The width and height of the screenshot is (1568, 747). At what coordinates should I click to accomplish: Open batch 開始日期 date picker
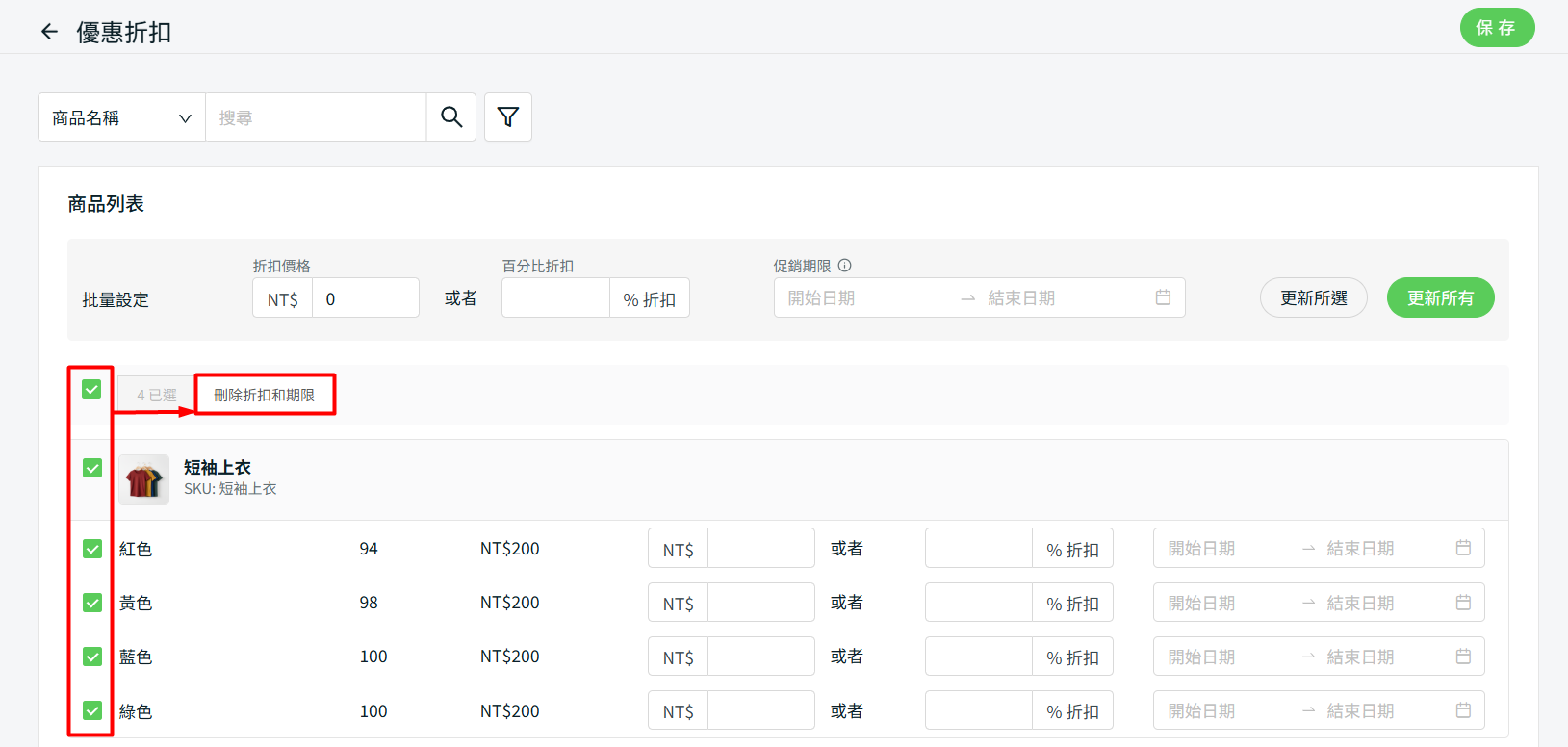click(821, 298)
